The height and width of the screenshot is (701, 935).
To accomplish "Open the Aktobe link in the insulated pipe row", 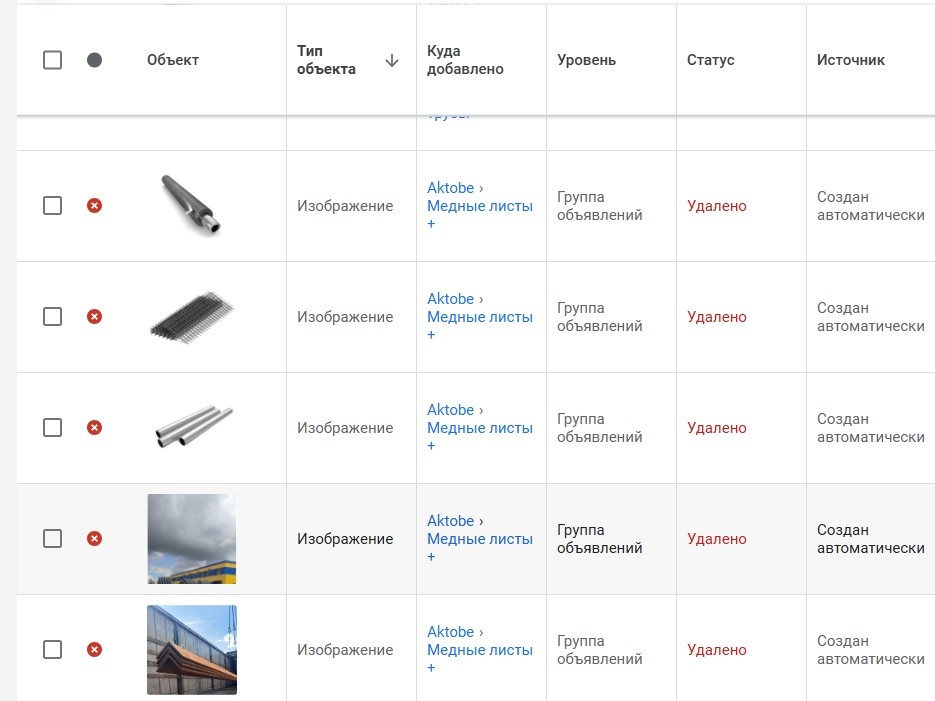I will (x=450, y=188).
